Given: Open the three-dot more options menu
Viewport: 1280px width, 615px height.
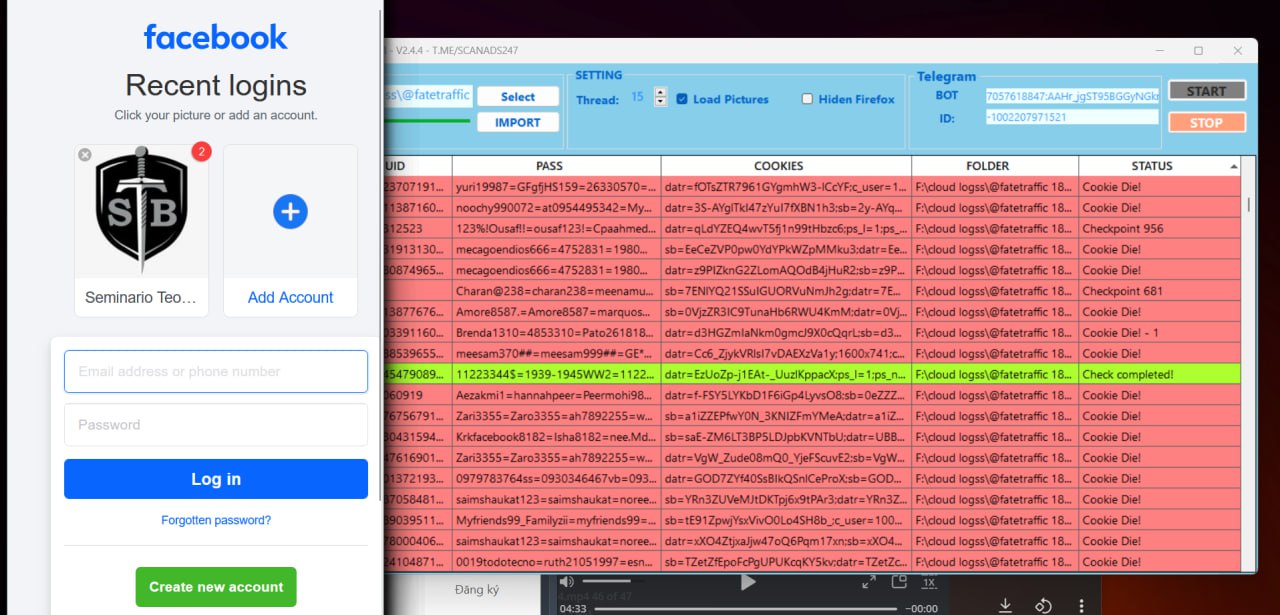Looking at the screenshot, I should 1081,605.
